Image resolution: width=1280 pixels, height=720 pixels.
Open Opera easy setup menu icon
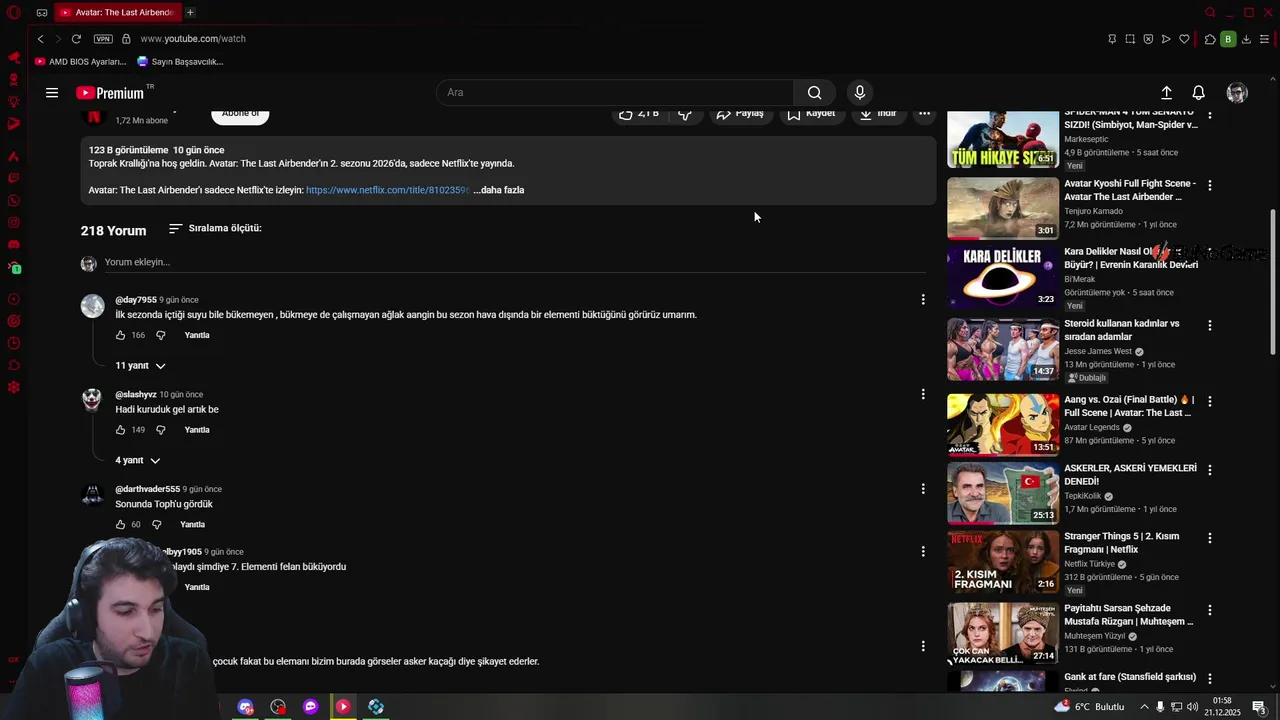pyautogui.click(x=1264, y=39)
